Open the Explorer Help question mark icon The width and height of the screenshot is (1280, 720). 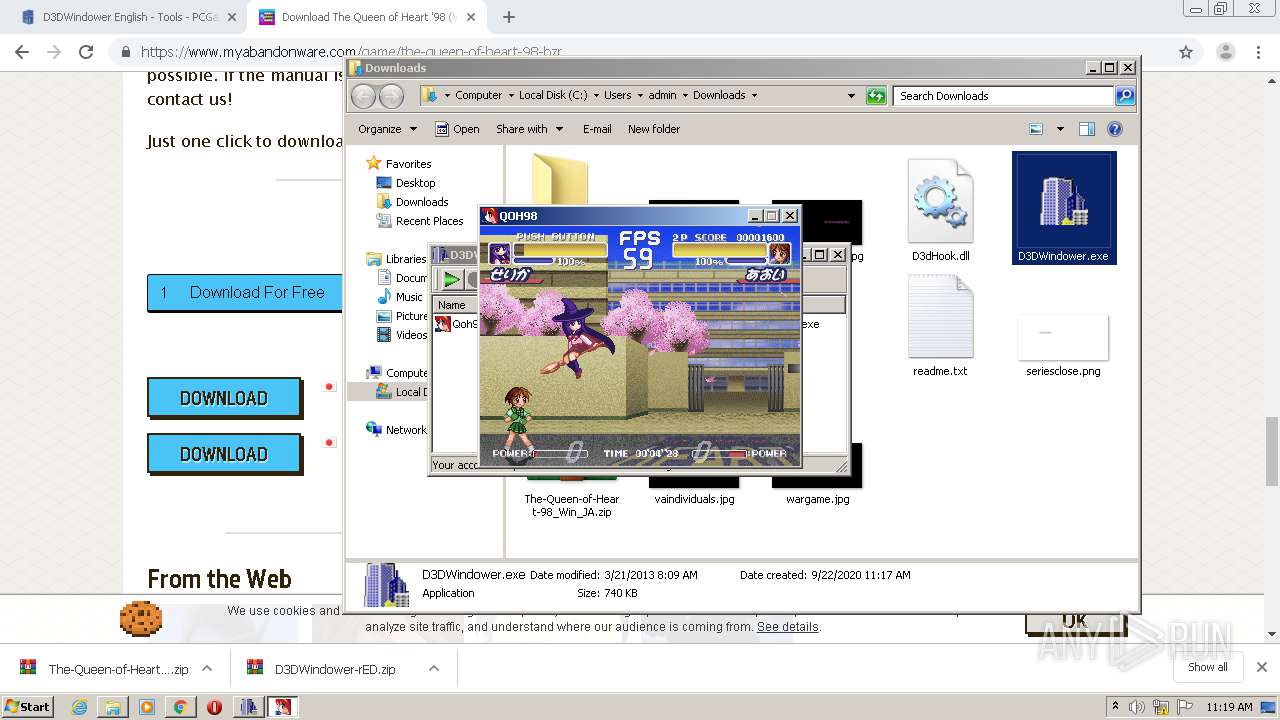(1115, 129)
